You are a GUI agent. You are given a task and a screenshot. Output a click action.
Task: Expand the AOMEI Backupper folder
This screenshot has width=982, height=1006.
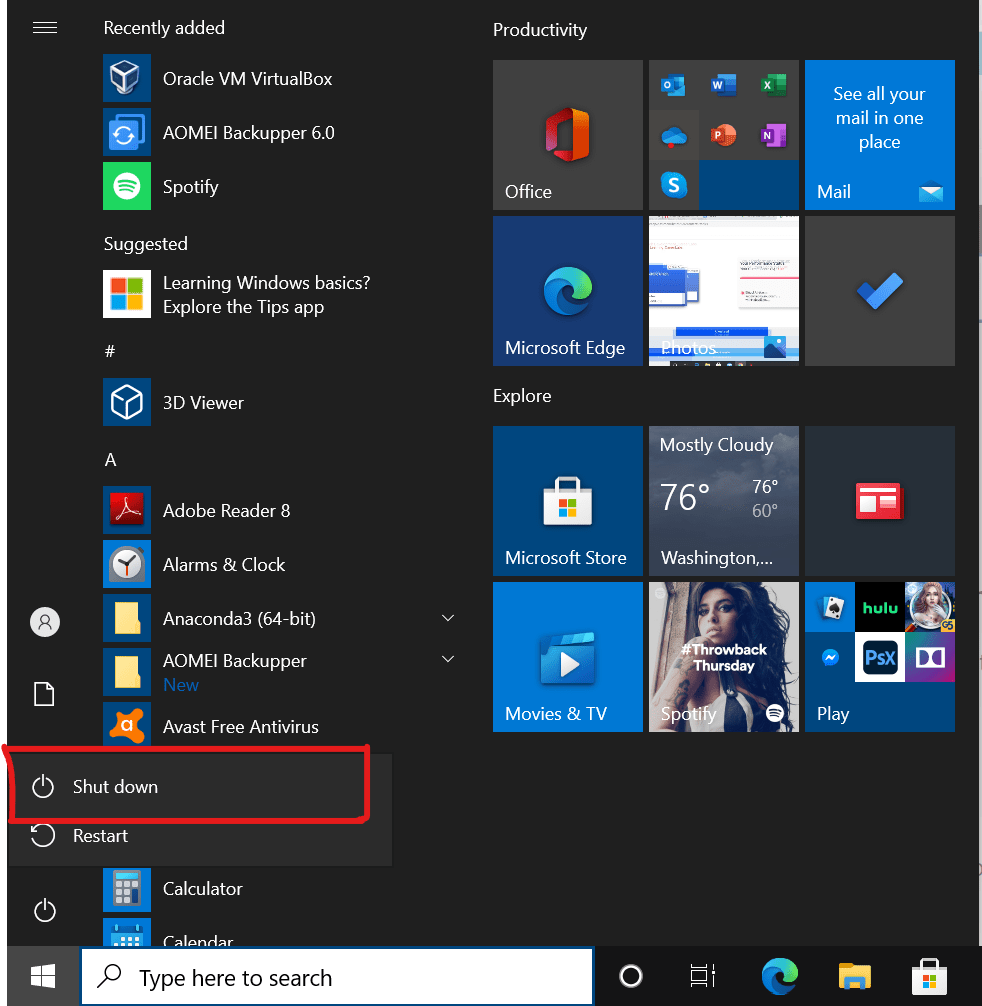point(448,660)
